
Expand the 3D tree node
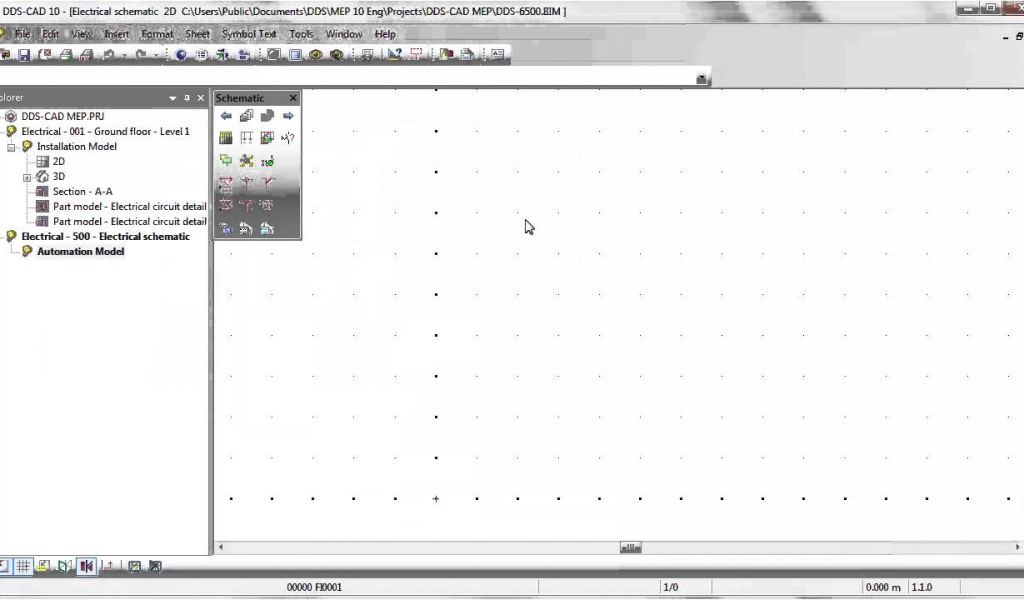point(28,177)
